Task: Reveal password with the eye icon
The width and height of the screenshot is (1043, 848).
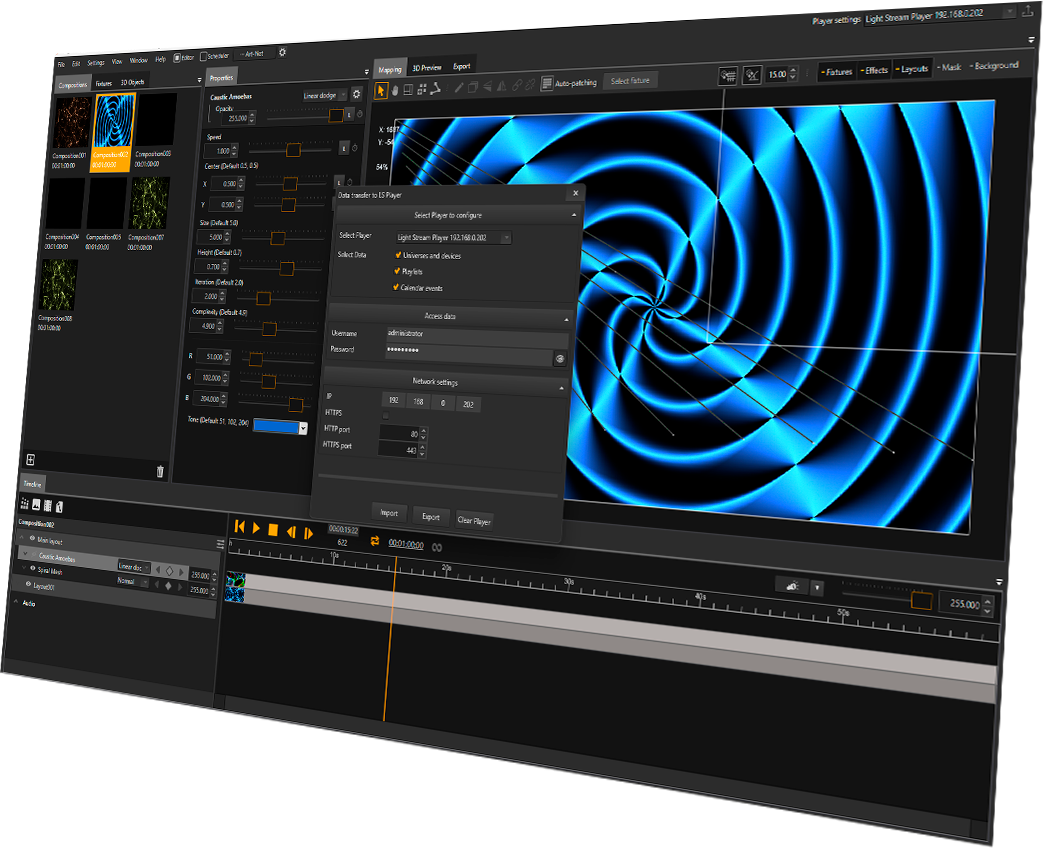Action: (560, 358)
